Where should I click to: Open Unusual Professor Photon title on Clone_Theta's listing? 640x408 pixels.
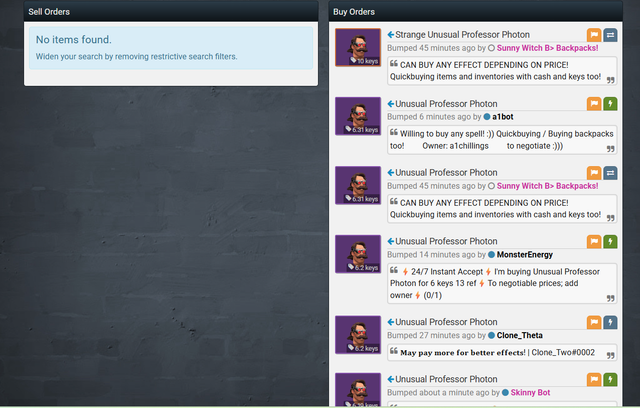(446, 322)
